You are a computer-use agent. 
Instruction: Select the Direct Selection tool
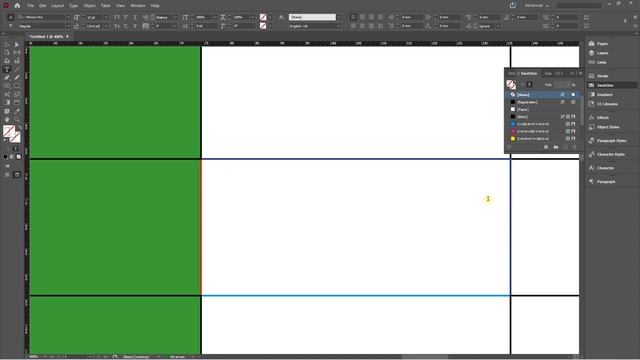coord(17,44)
